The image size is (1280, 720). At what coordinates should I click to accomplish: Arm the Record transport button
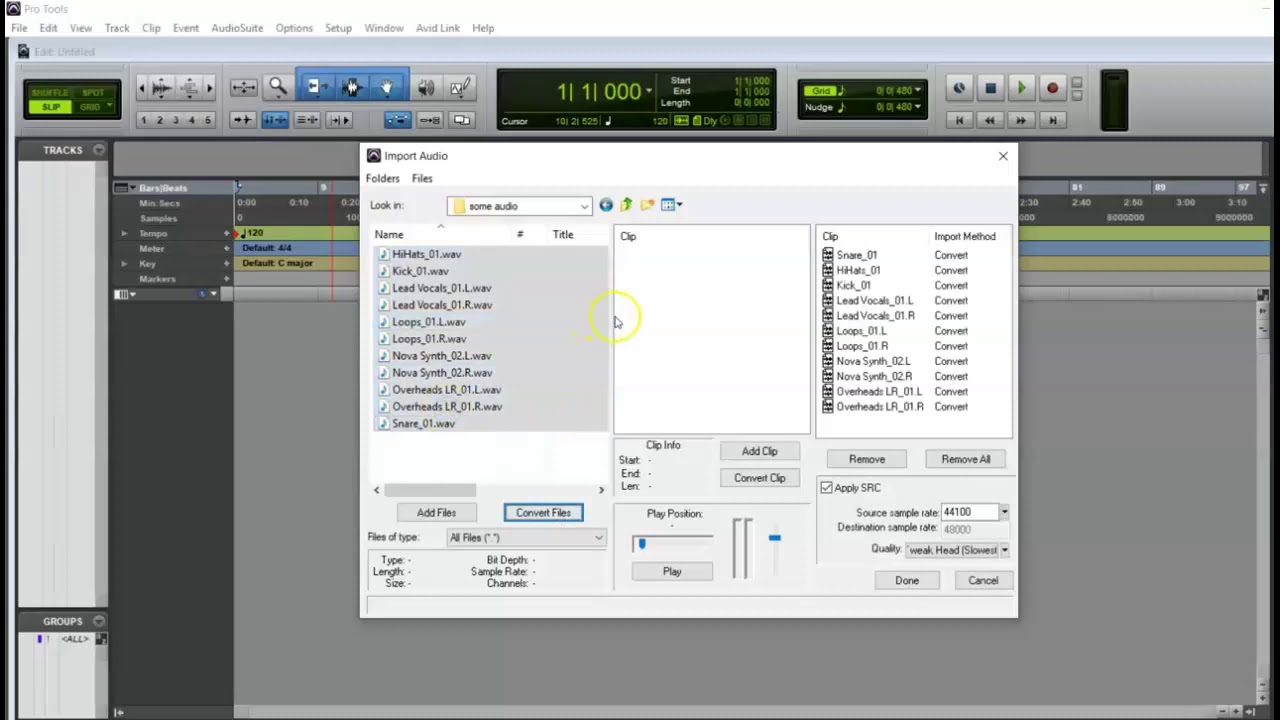(x=1052, y=89)
